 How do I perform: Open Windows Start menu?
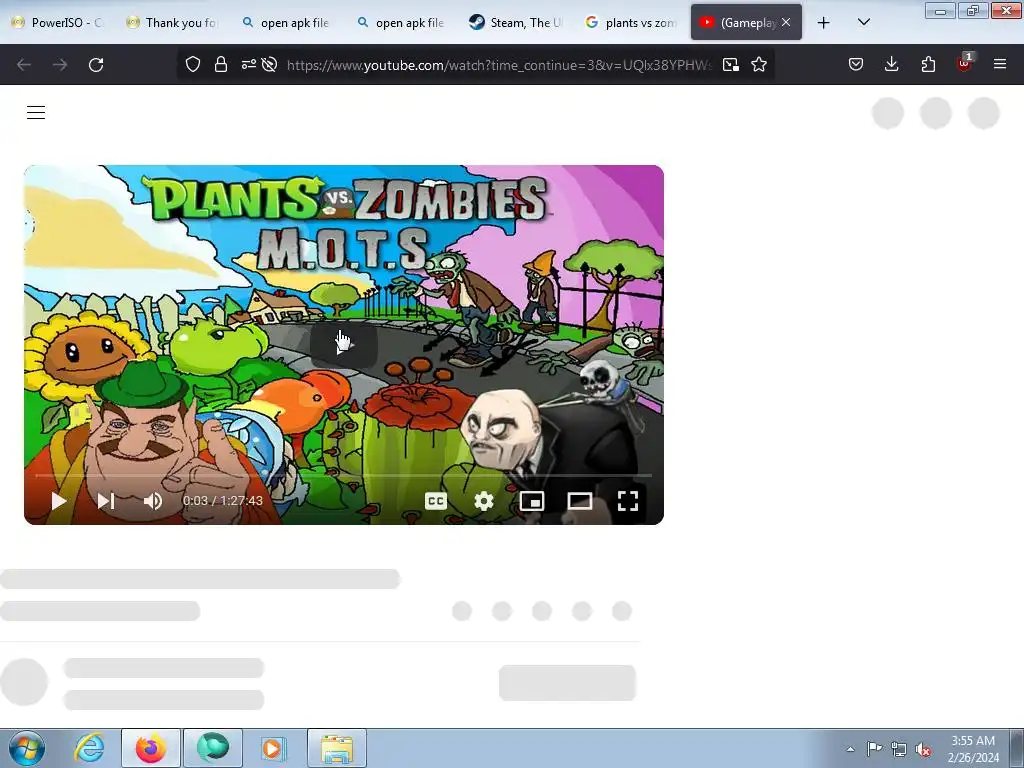click(x=27, y=748)
